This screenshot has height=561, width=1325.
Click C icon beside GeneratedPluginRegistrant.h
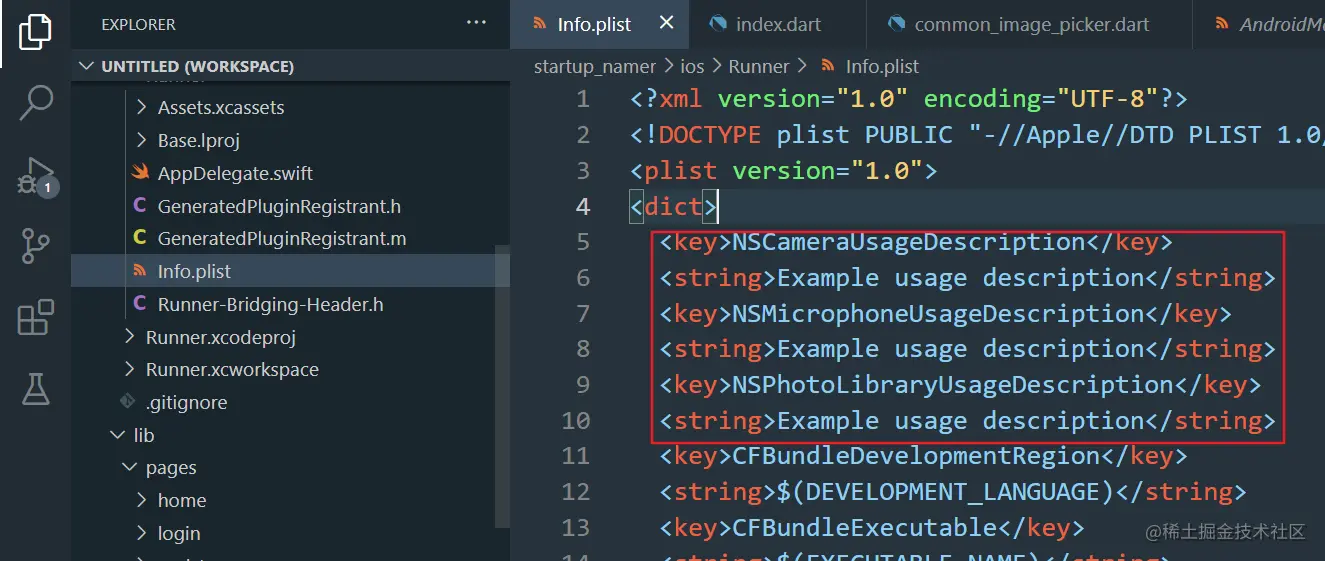click(140, 206)
